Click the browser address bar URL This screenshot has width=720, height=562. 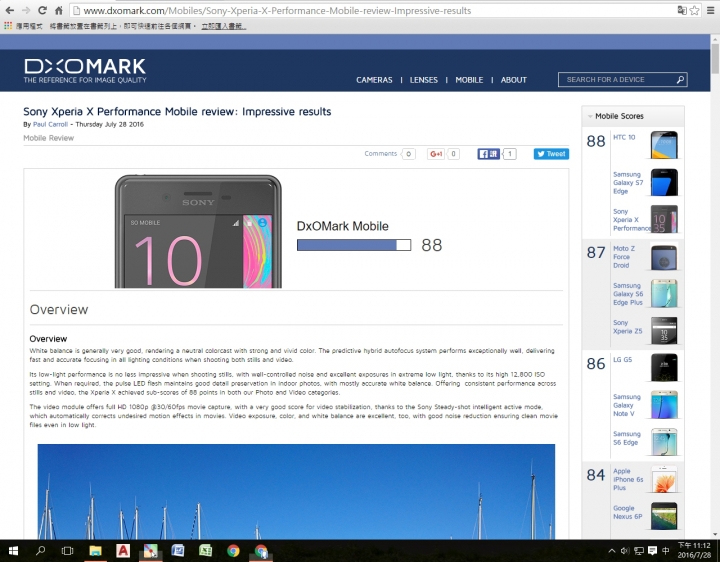pos(277,11)
